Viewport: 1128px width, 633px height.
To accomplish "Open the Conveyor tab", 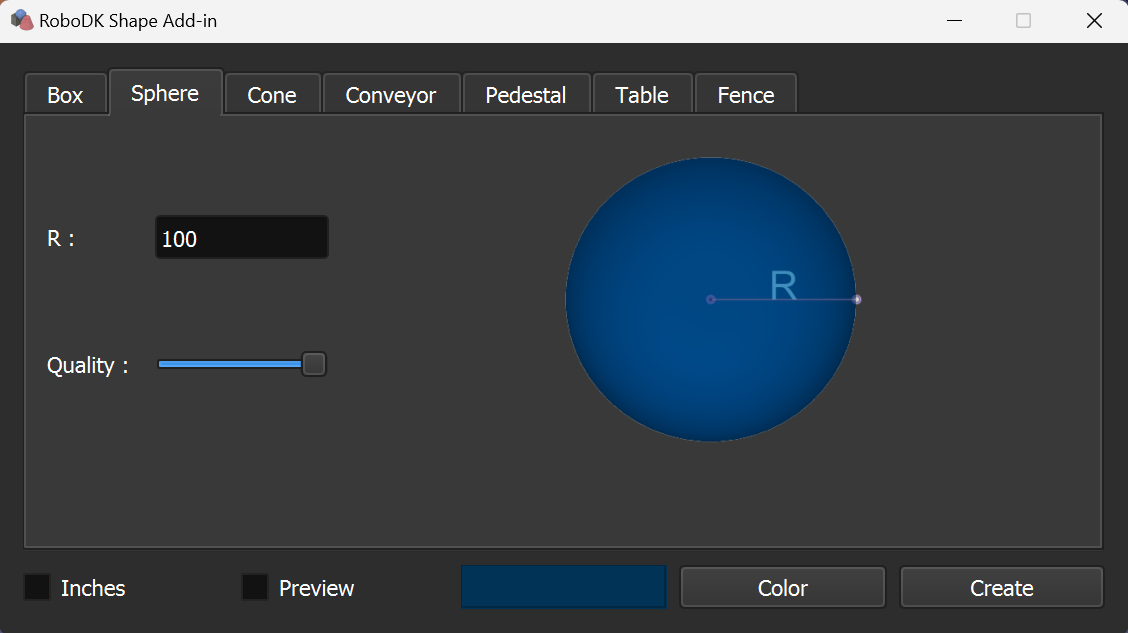I will coord(391,95).
